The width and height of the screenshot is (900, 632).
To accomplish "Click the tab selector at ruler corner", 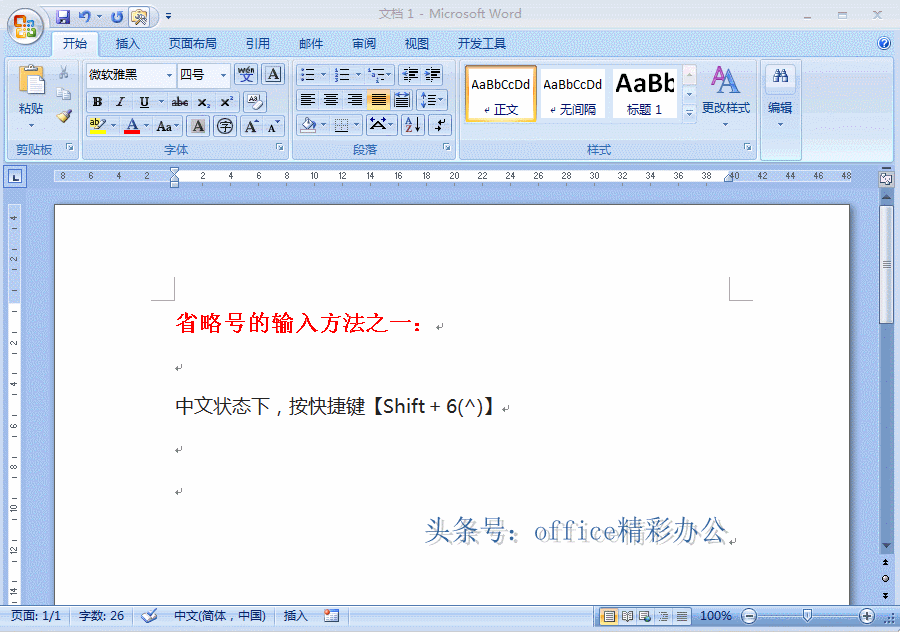I will coord(15,177).
